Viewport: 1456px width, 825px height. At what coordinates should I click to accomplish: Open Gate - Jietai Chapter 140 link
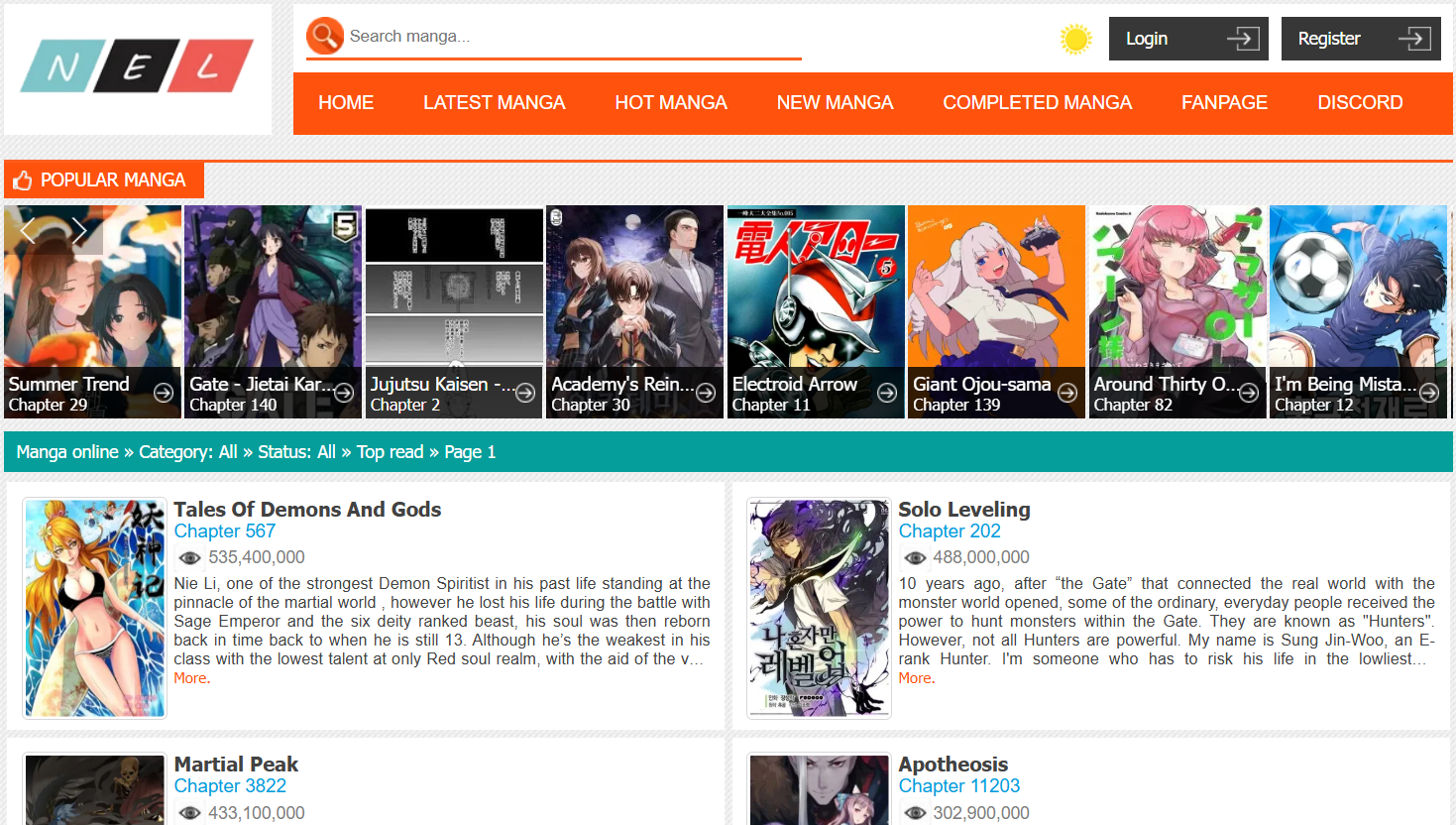tap(233, 406)
